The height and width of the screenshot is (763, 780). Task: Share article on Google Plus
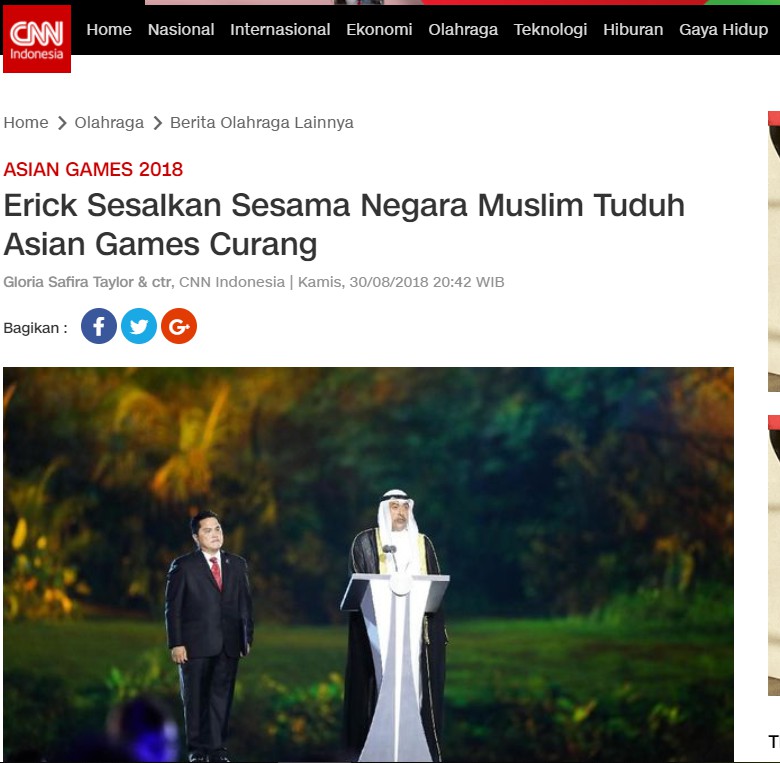point(179,326)
